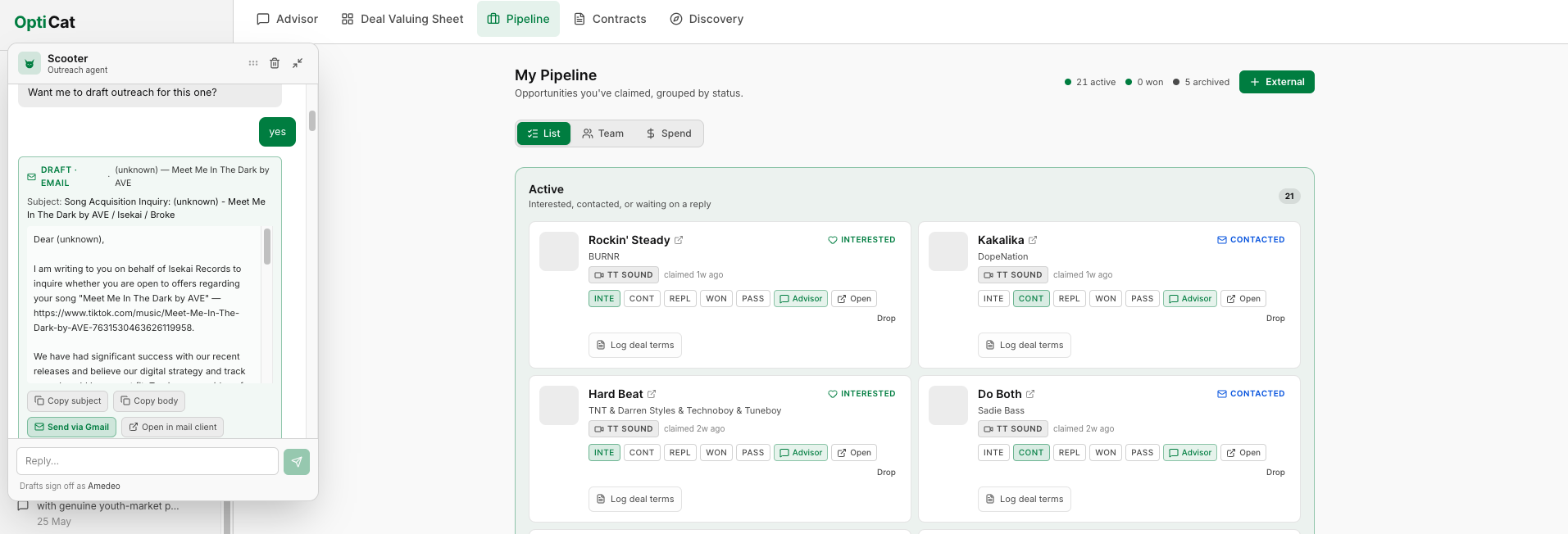This screenshot has height=534, width=1568.
Task: Log deal terms for Rockin' Steady
Action: [635, 346]
